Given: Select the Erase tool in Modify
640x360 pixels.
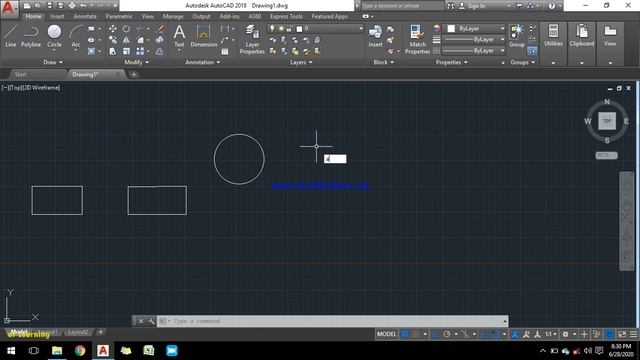Looking at the screenshot, I should pyautogui.click(x=160, y=29).
